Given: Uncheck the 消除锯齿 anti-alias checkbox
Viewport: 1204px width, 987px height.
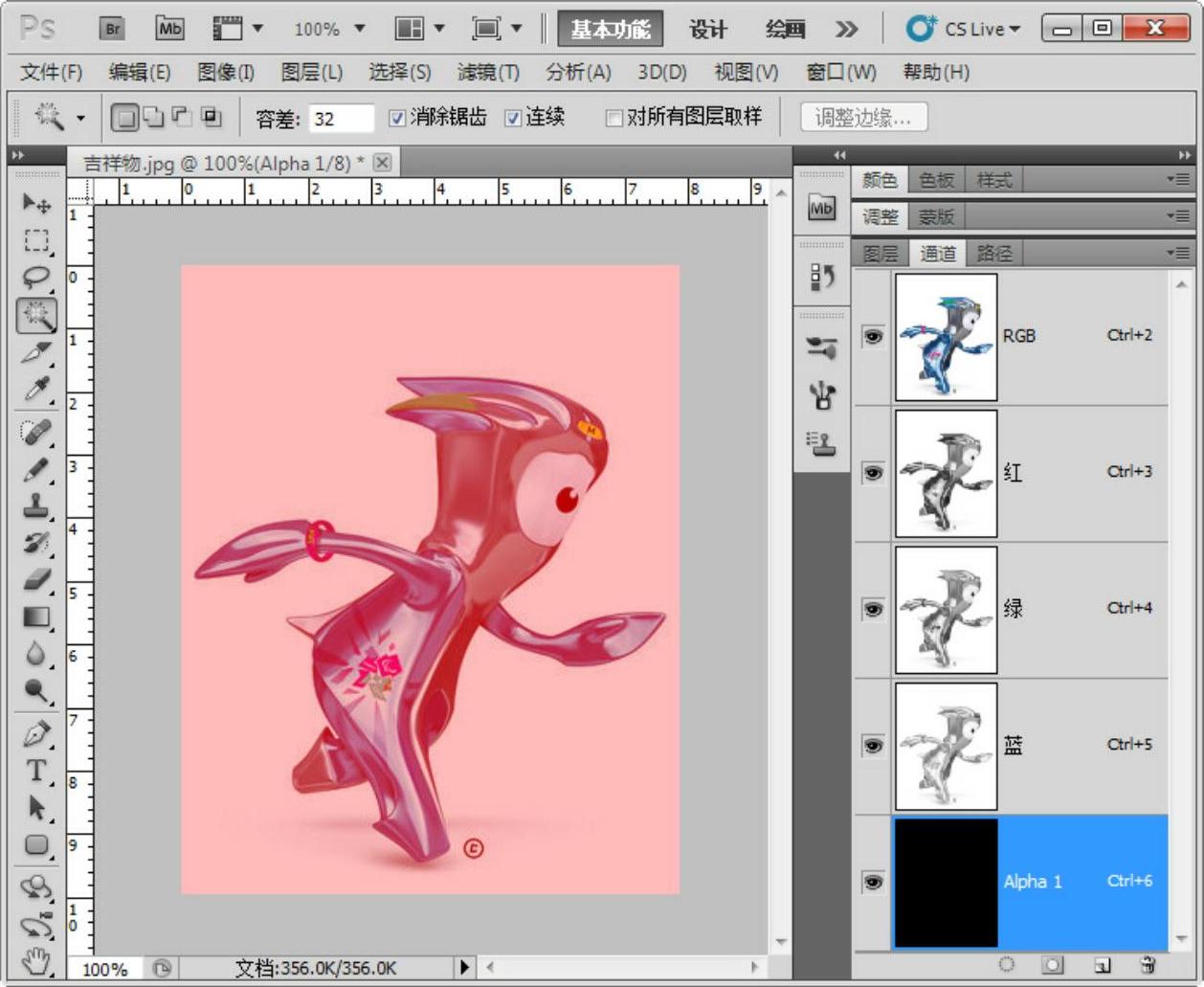Looking at the screenshot, I should [x=397, y=118].
